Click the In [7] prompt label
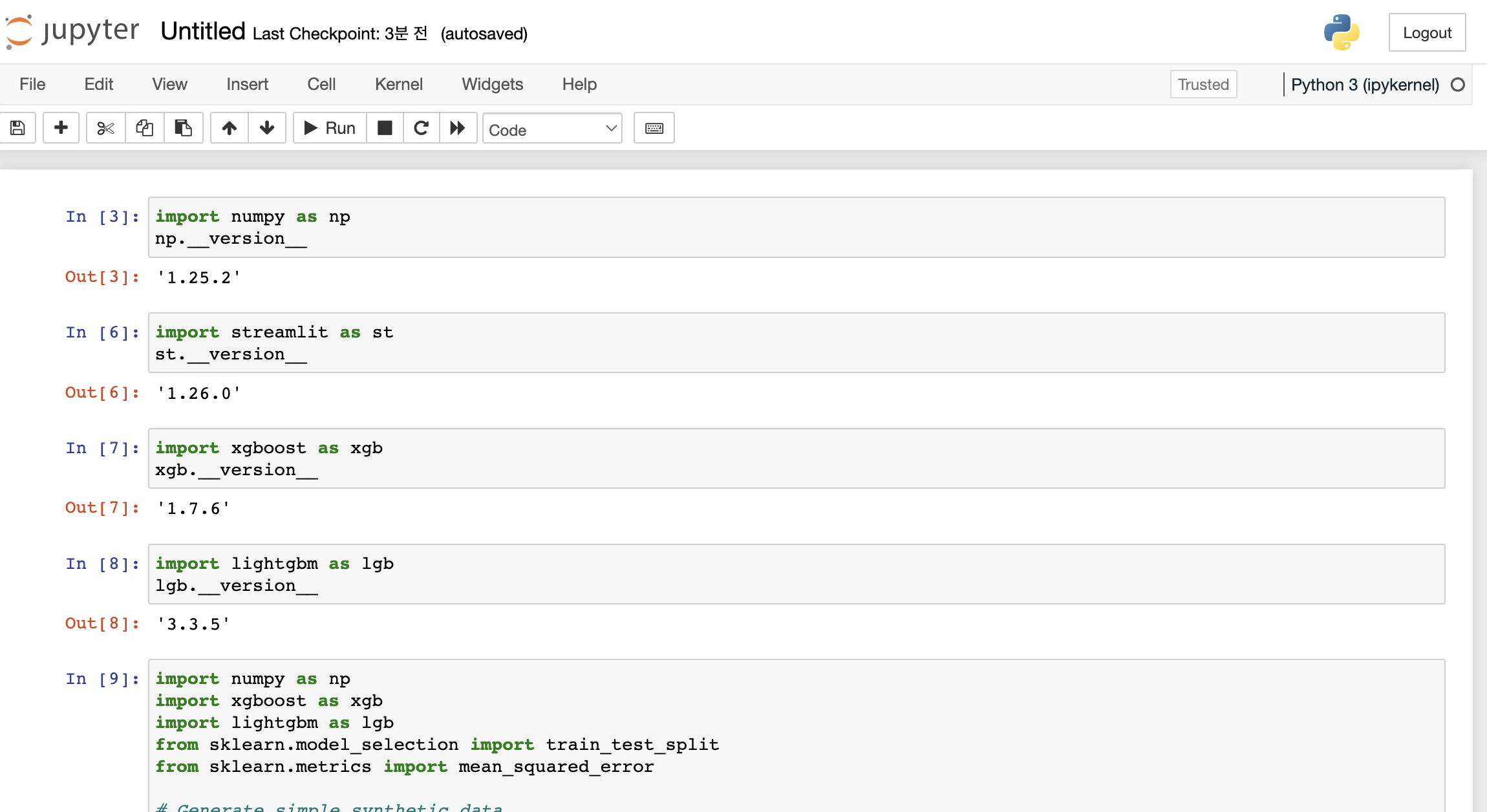Image resolution: width=1487 pixels, height=812 pixels. coord(103,448)
